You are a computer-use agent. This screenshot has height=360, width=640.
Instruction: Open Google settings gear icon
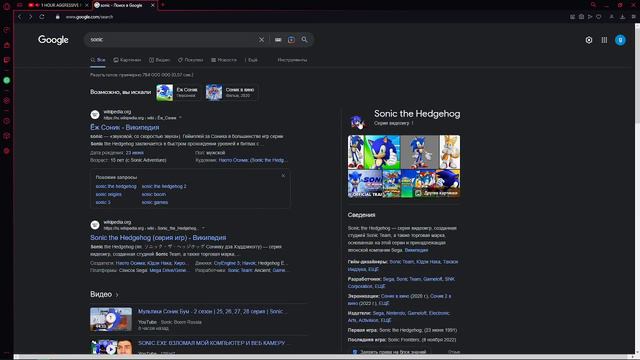[589, 40]
